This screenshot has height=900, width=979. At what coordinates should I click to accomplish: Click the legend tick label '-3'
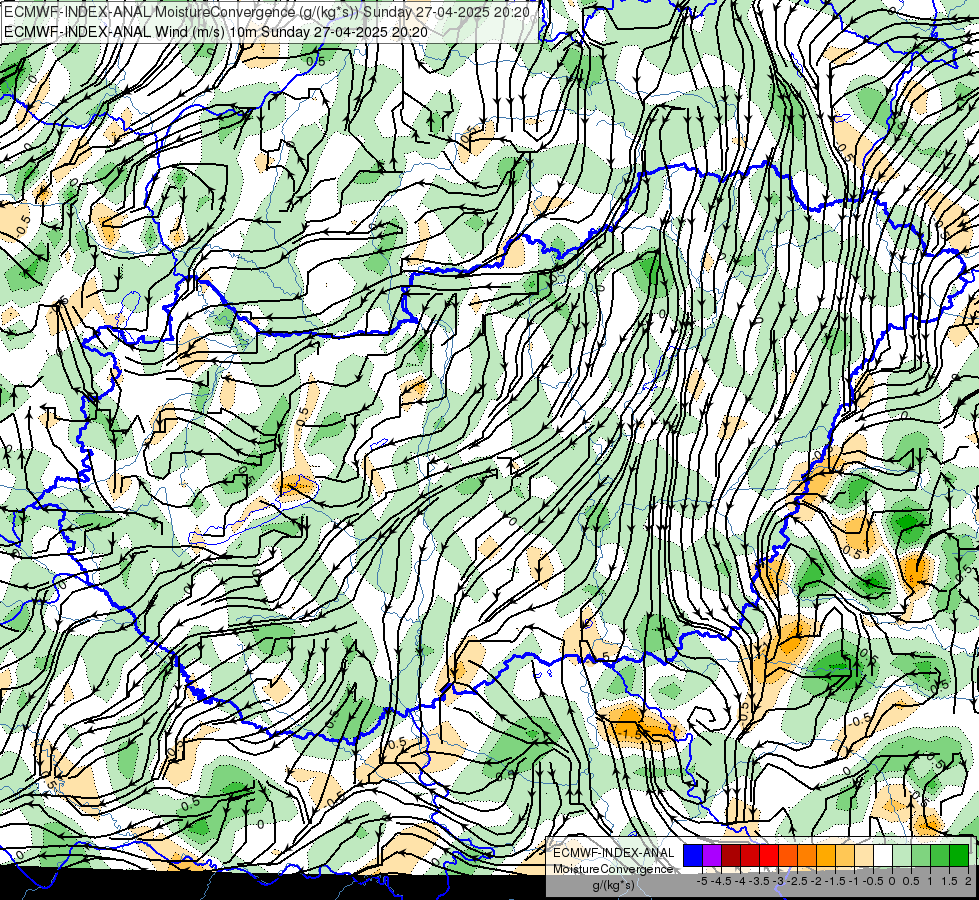point(779,881)
